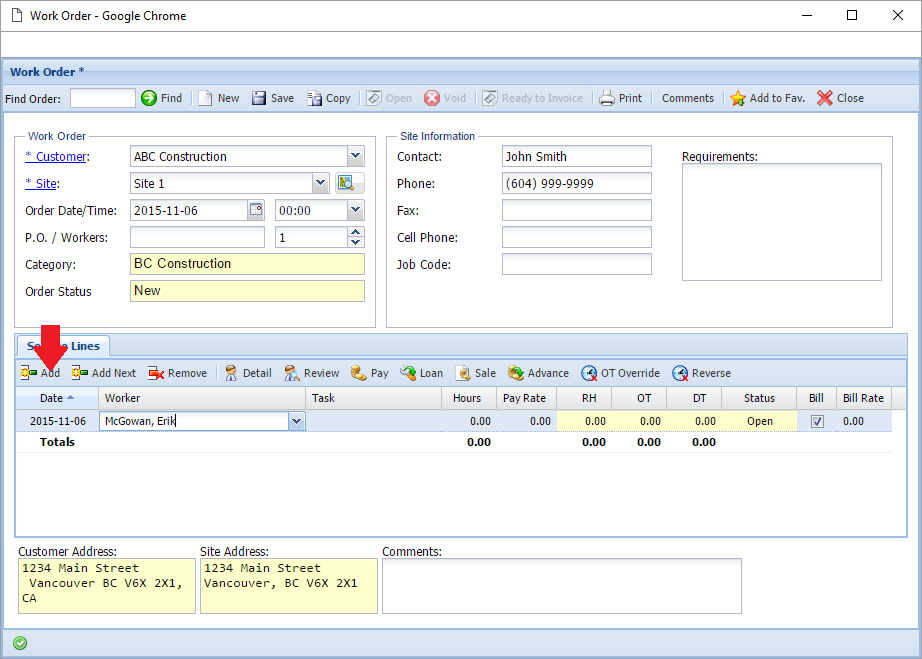Image resolution: width=922 pixels, height=659 pixels.
Task: Click the Order Date field
Action: [x=189, y=210]
